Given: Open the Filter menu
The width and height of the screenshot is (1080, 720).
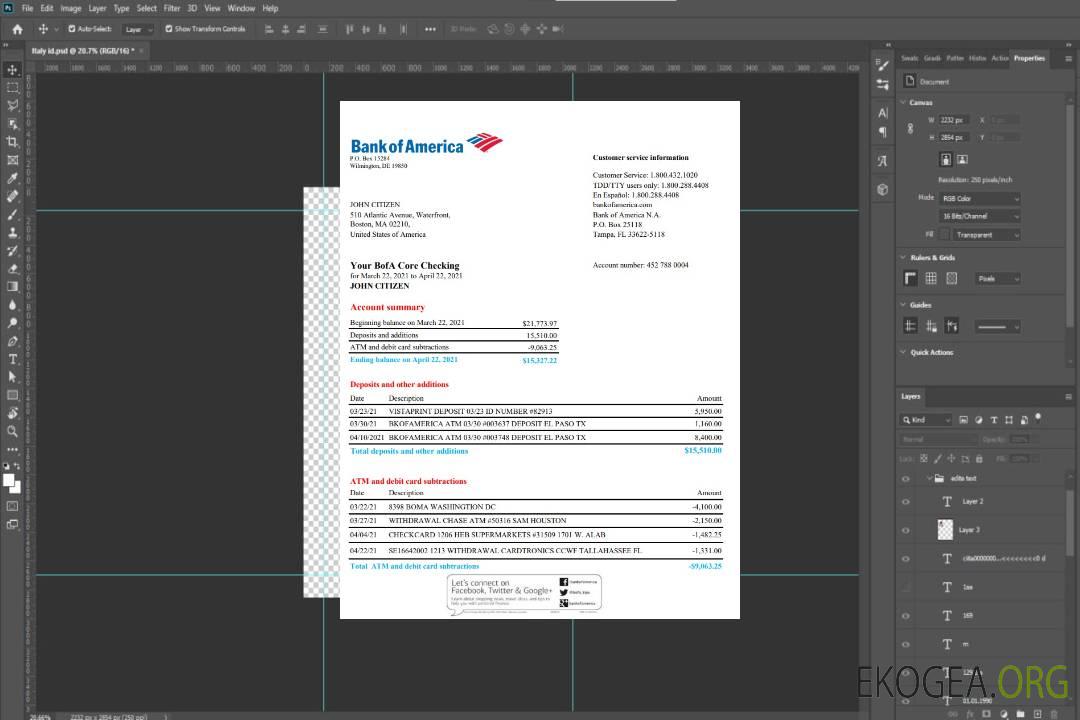Looking at the screenshot, I should (172, 8).
